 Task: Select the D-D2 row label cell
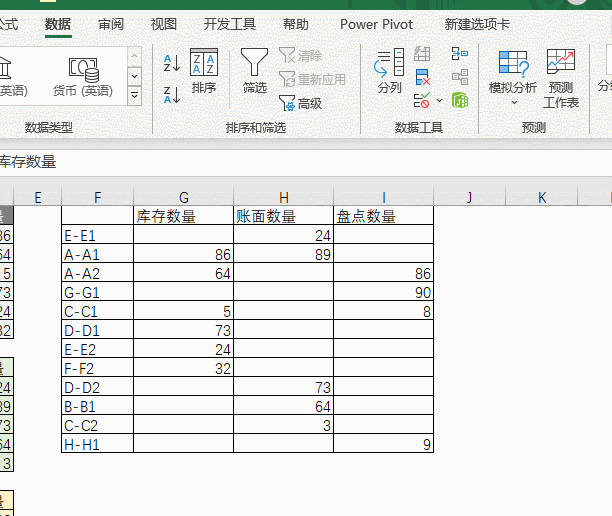click(97, 387)
